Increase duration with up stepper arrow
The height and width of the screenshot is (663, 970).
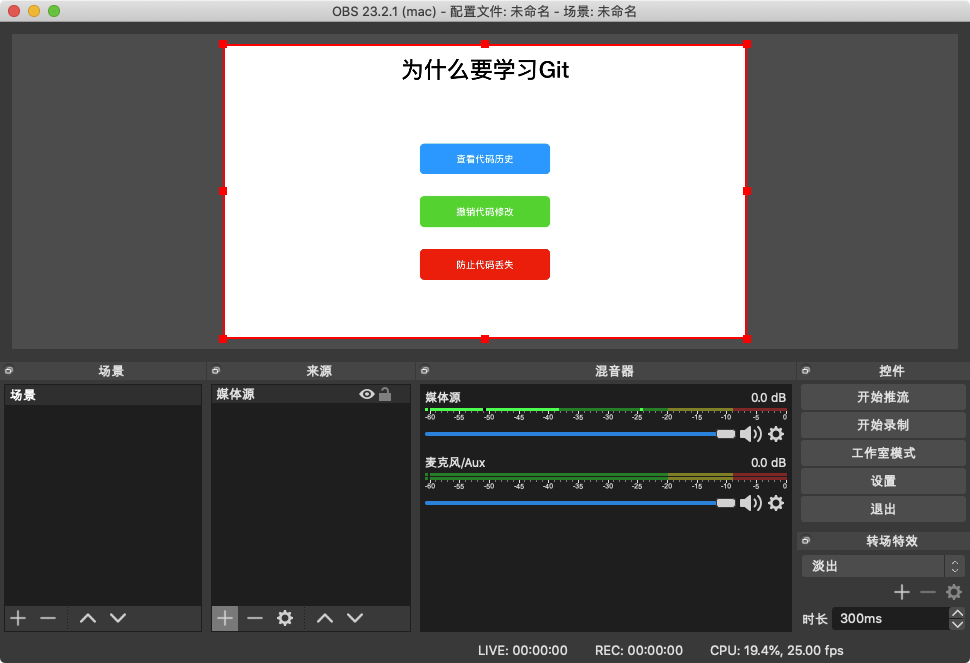(x=957, y=613)
